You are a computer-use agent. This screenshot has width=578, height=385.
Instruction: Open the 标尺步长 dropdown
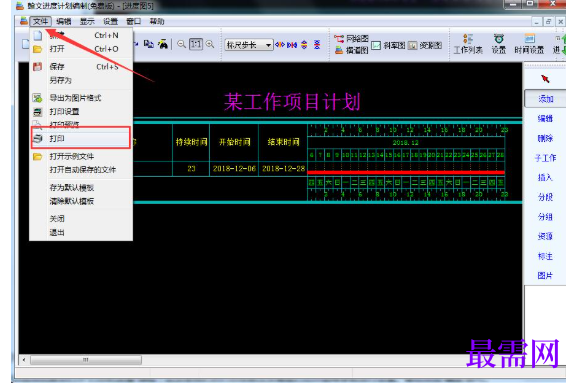tap(249, 45)
